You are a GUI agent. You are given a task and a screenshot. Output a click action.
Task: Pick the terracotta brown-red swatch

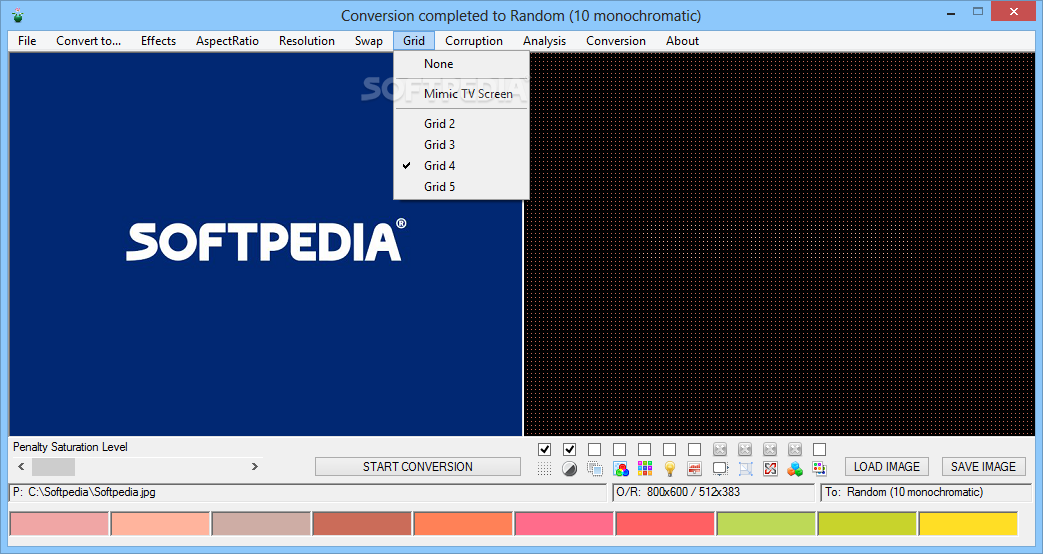[x=363, y=524]
